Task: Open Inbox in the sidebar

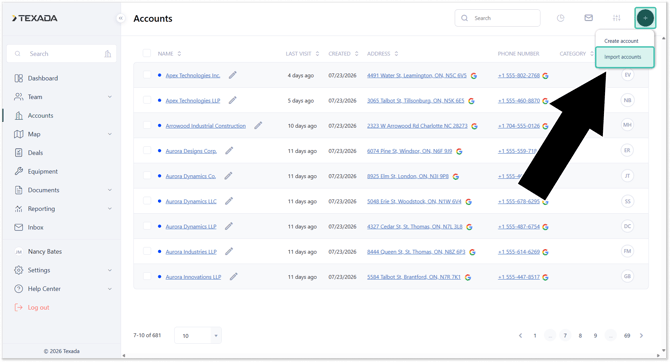Action: click(35, 227)
